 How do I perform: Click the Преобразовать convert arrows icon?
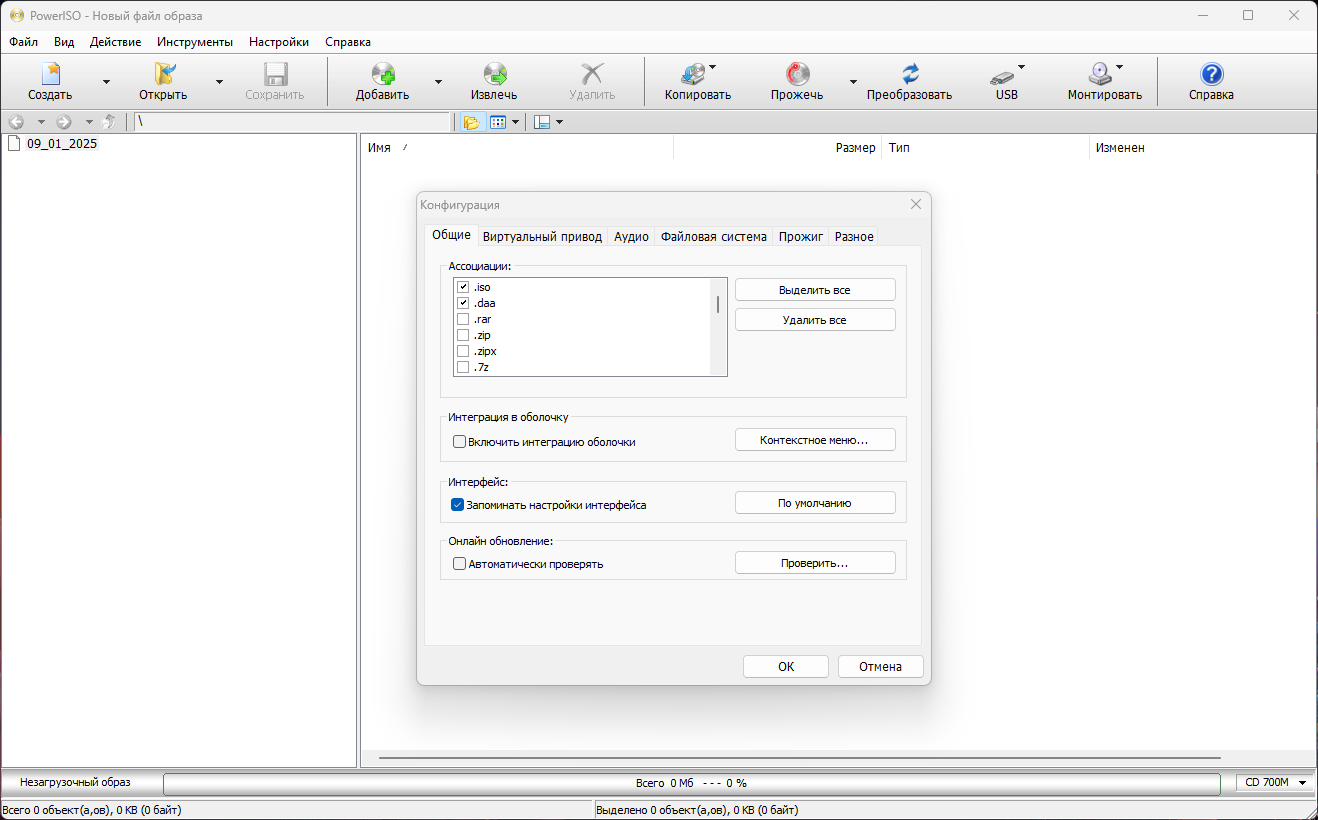(910, 74)
